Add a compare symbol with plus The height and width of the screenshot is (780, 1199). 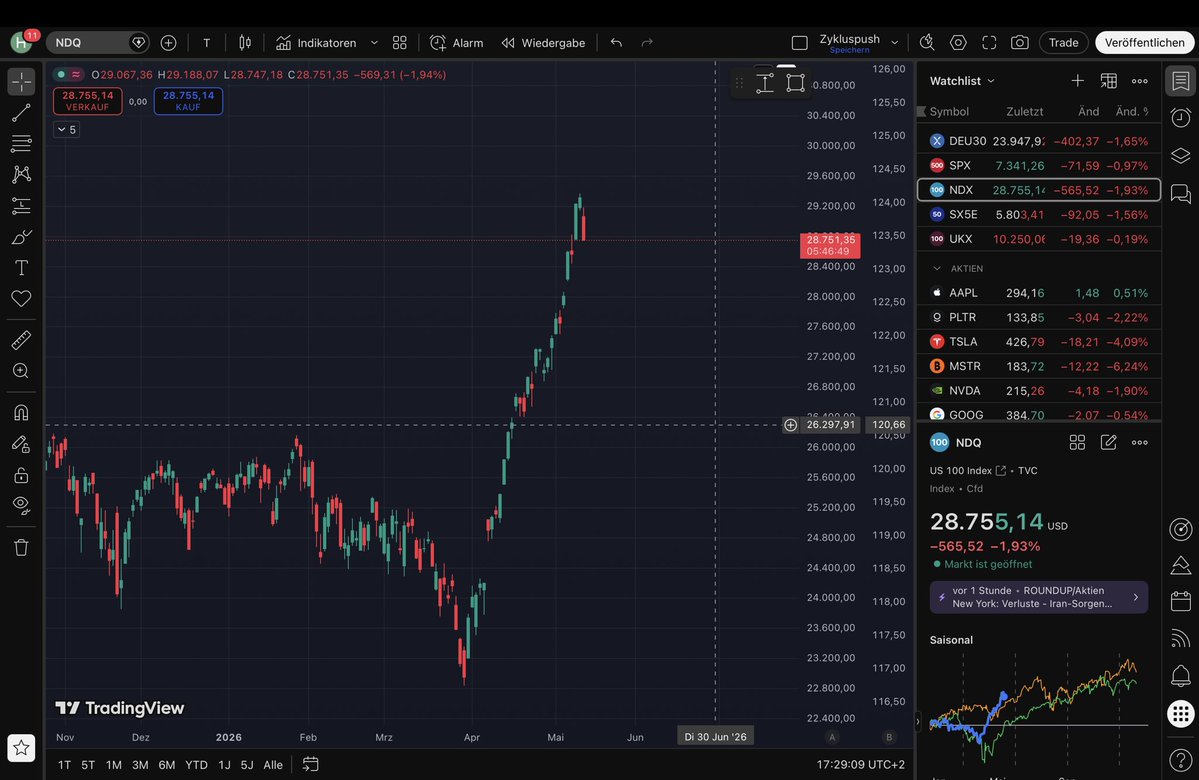[168, 43]
